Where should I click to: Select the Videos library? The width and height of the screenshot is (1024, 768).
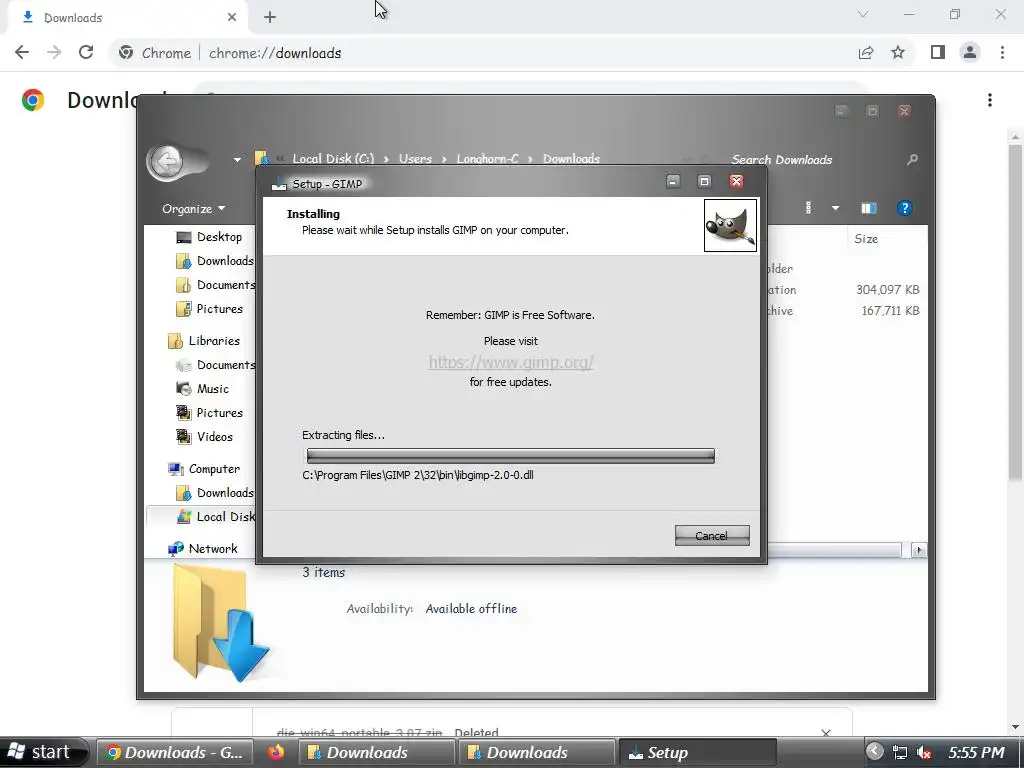204,436
